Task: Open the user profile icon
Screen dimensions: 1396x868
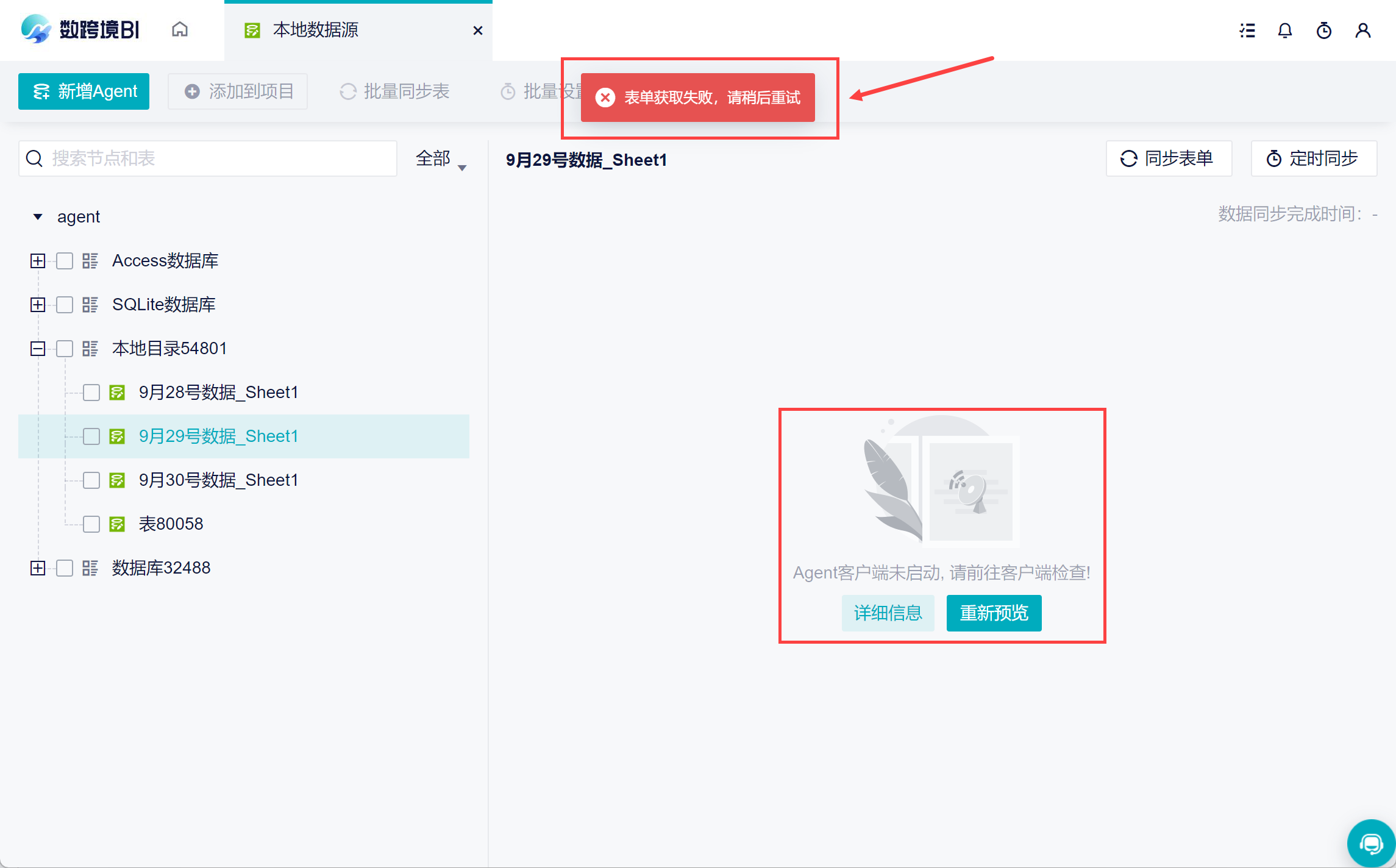Action: pos(1363,30)
